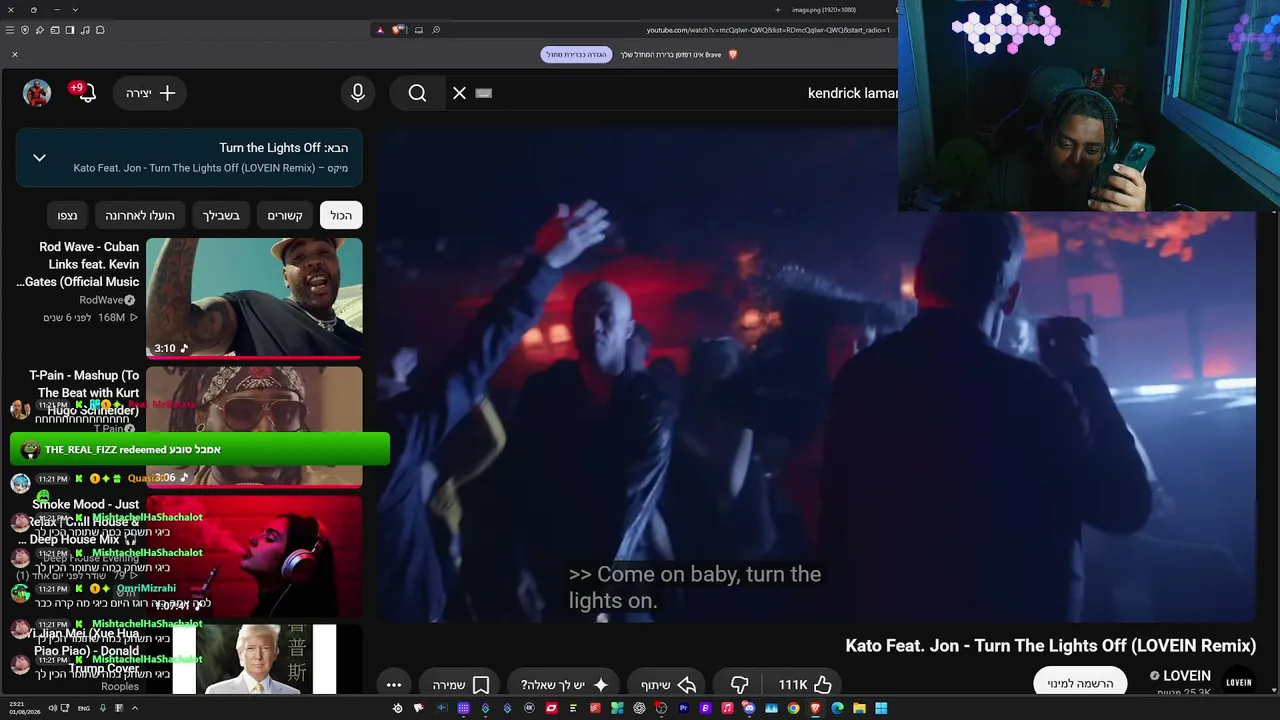The image size is (1280, 720).
Task: Click the Rod Wave Cuban Links video title
Action: [79, 264]
